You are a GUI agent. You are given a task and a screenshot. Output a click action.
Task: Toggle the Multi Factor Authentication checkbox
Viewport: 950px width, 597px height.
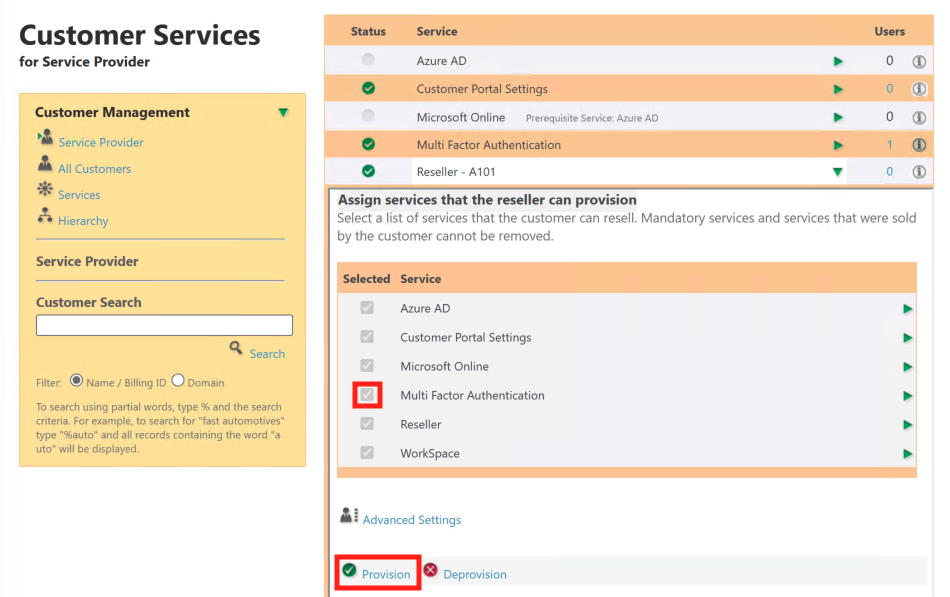tap(367, 395)
